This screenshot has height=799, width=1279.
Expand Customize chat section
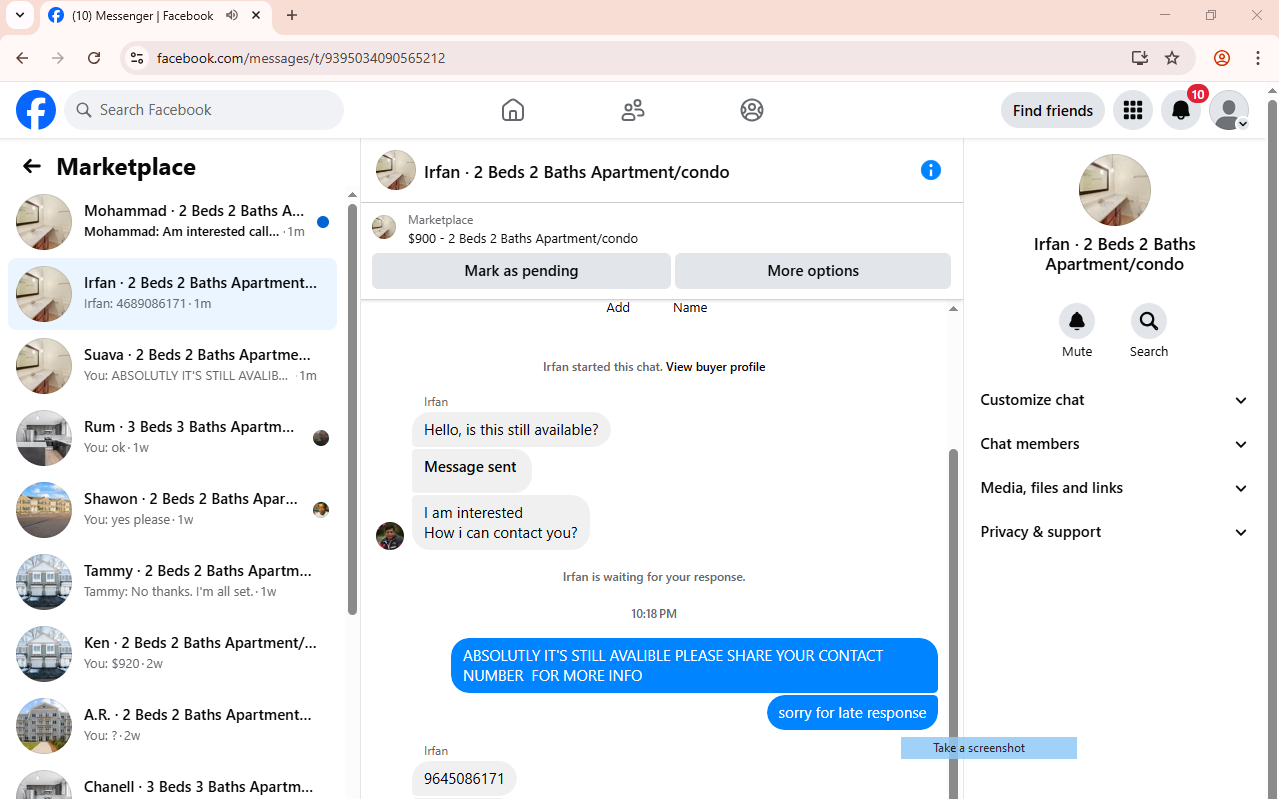1114,400
